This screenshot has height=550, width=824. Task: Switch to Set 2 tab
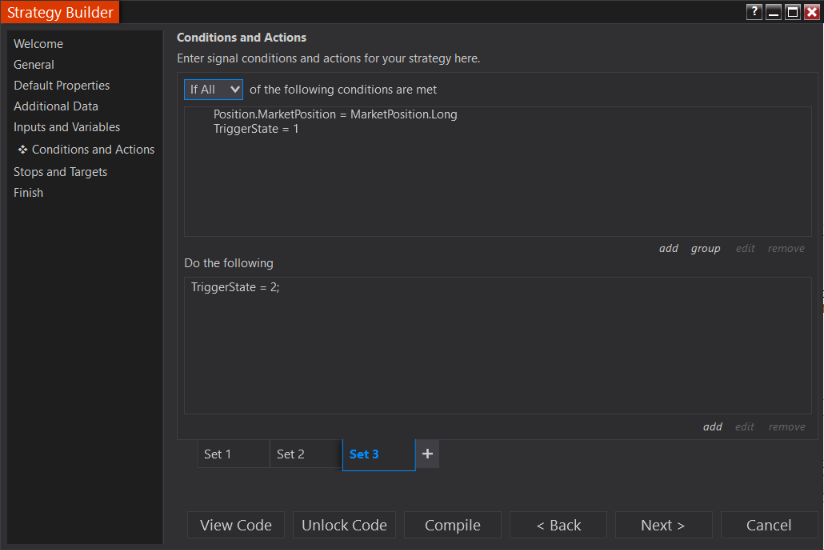pos(291,454)
